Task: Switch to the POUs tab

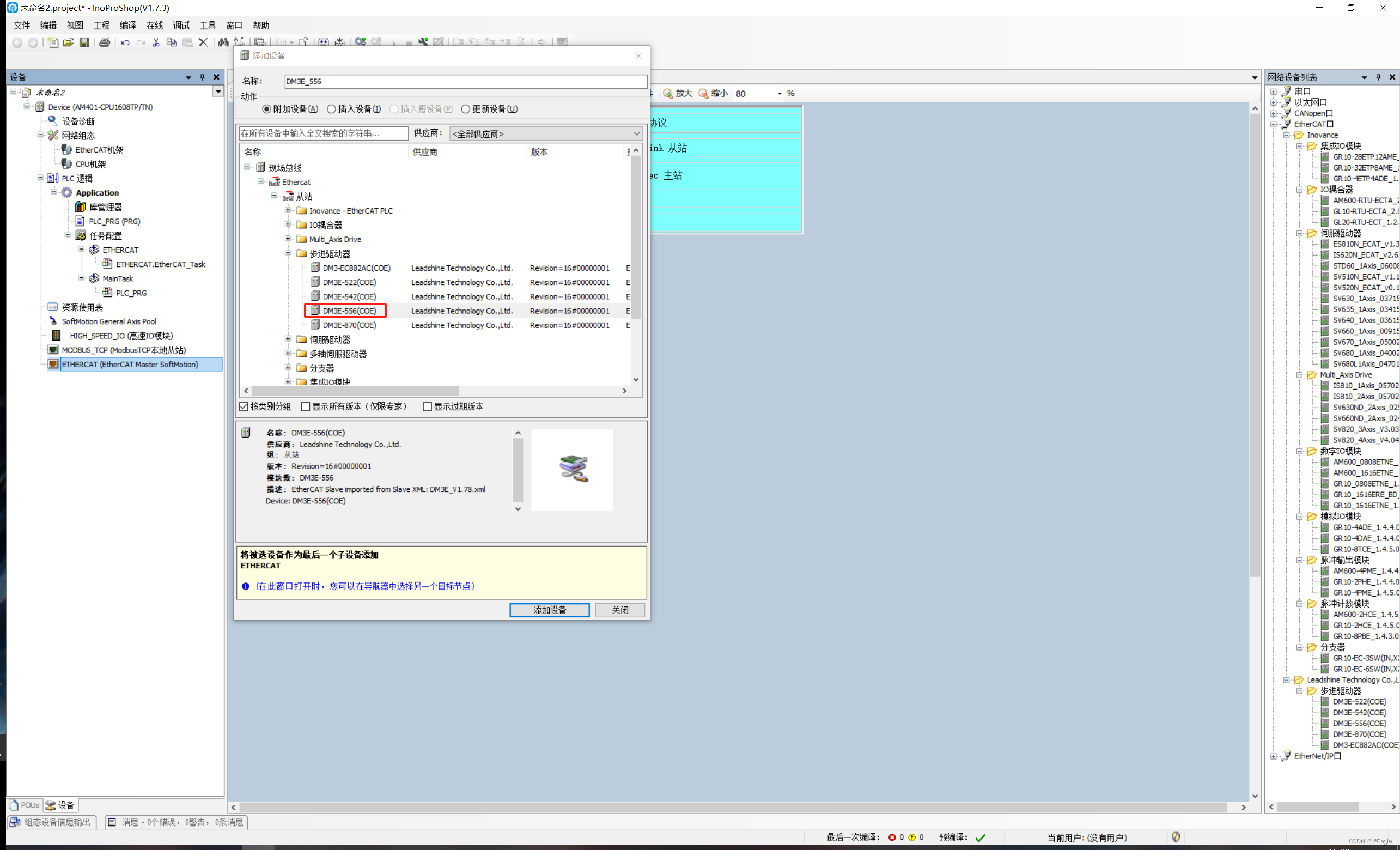Action: point(25,805)
